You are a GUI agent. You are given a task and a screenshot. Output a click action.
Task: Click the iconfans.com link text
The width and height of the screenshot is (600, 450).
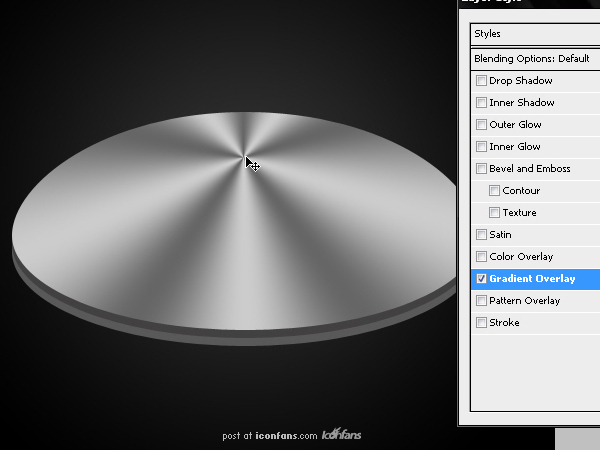tap(286, 435)
